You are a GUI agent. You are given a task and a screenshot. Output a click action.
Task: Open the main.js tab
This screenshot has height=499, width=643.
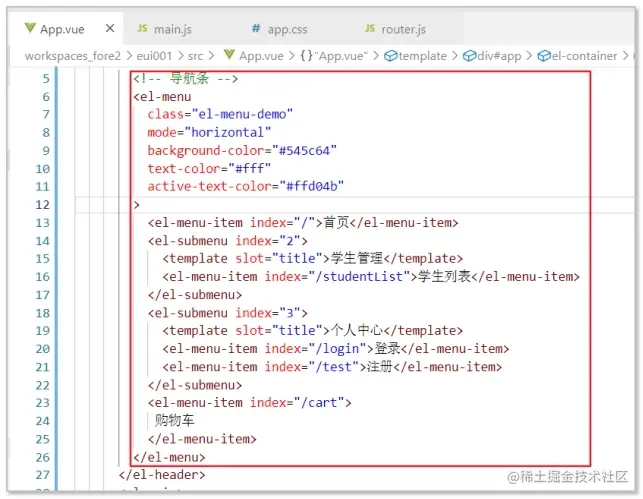point(172,29)
